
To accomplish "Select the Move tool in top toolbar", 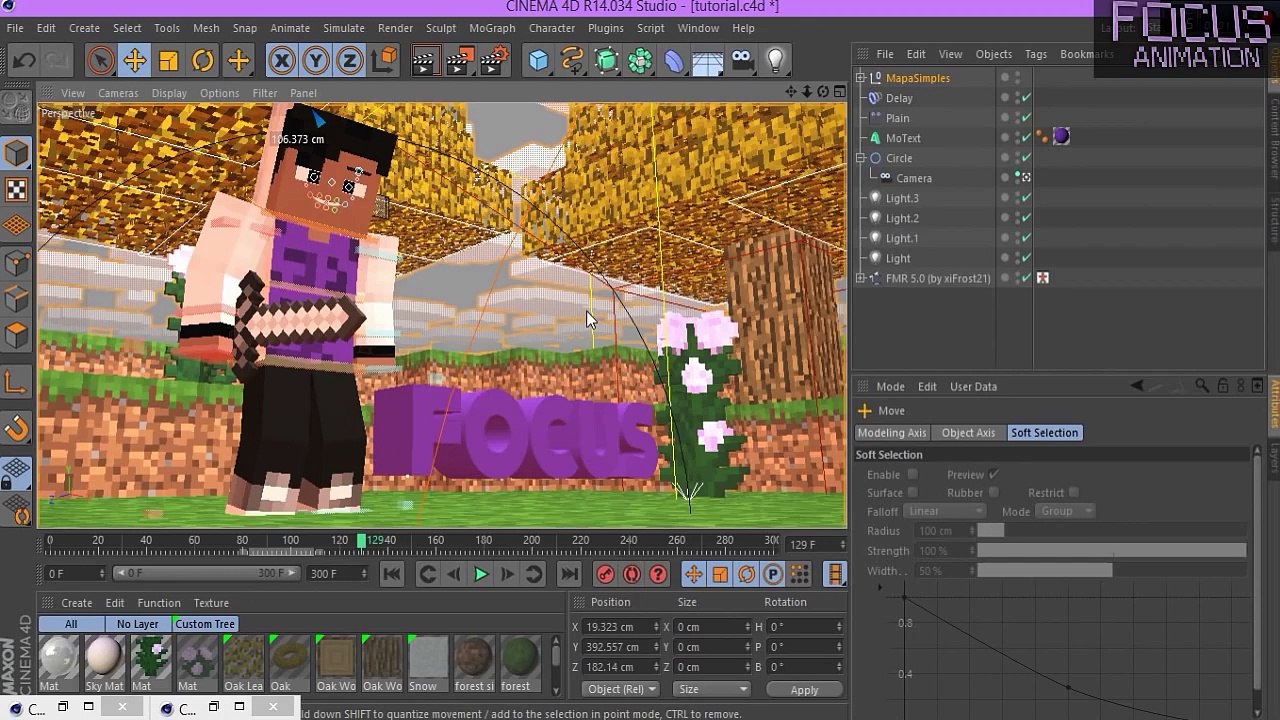I will pos(134,61).
